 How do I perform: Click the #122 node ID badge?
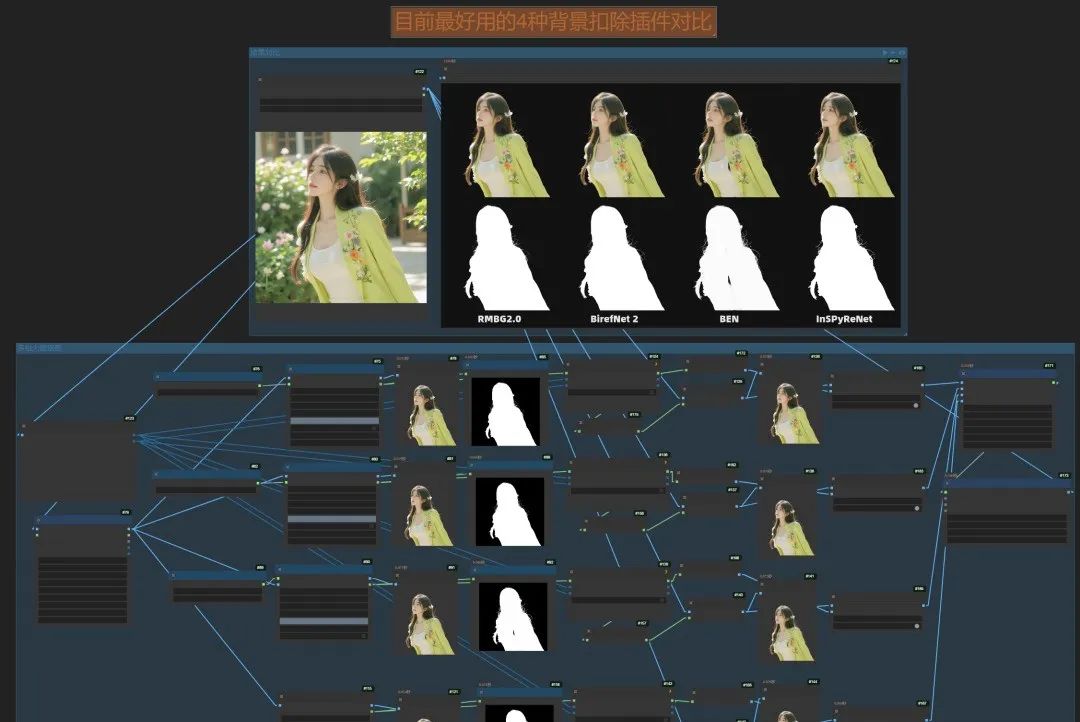(419, 72)
